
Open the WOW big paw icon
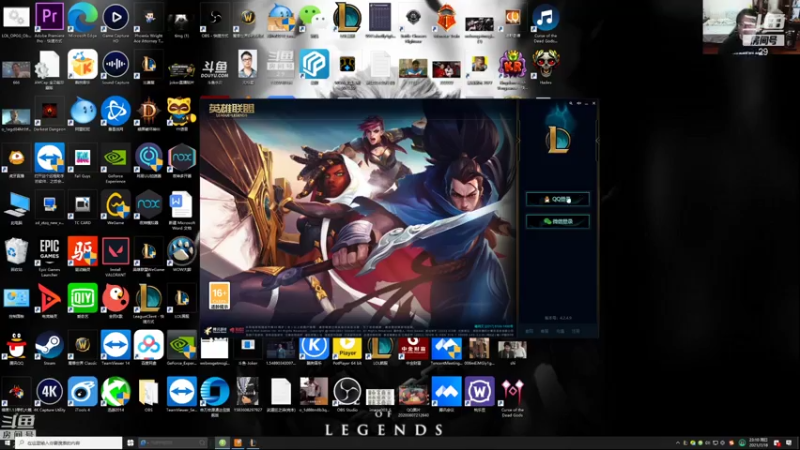182,252
